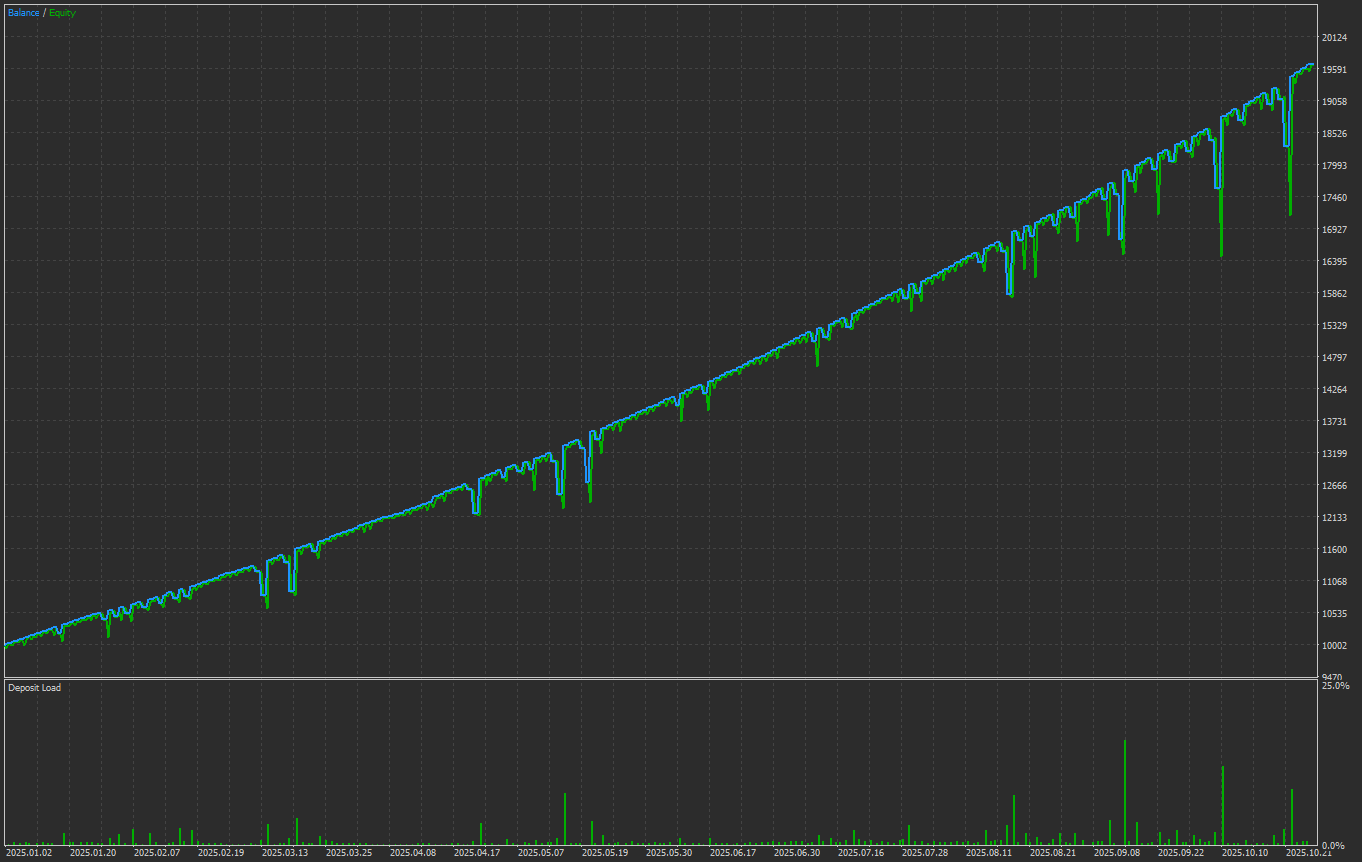Select the 2025.03.25 date on the axis
This screenshot has width=1362, height=862.
[349, 853]
